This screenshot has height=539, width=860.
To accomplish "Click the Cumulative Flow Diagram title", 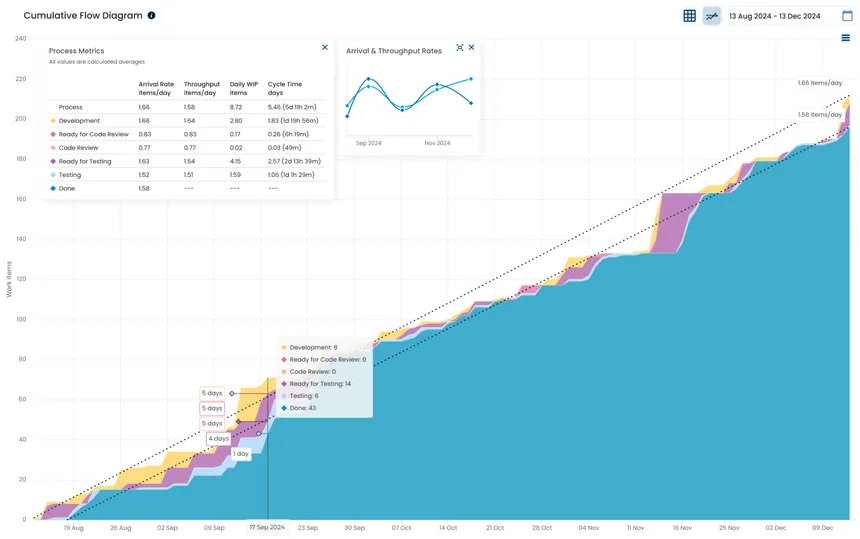I will pos(83,15).
